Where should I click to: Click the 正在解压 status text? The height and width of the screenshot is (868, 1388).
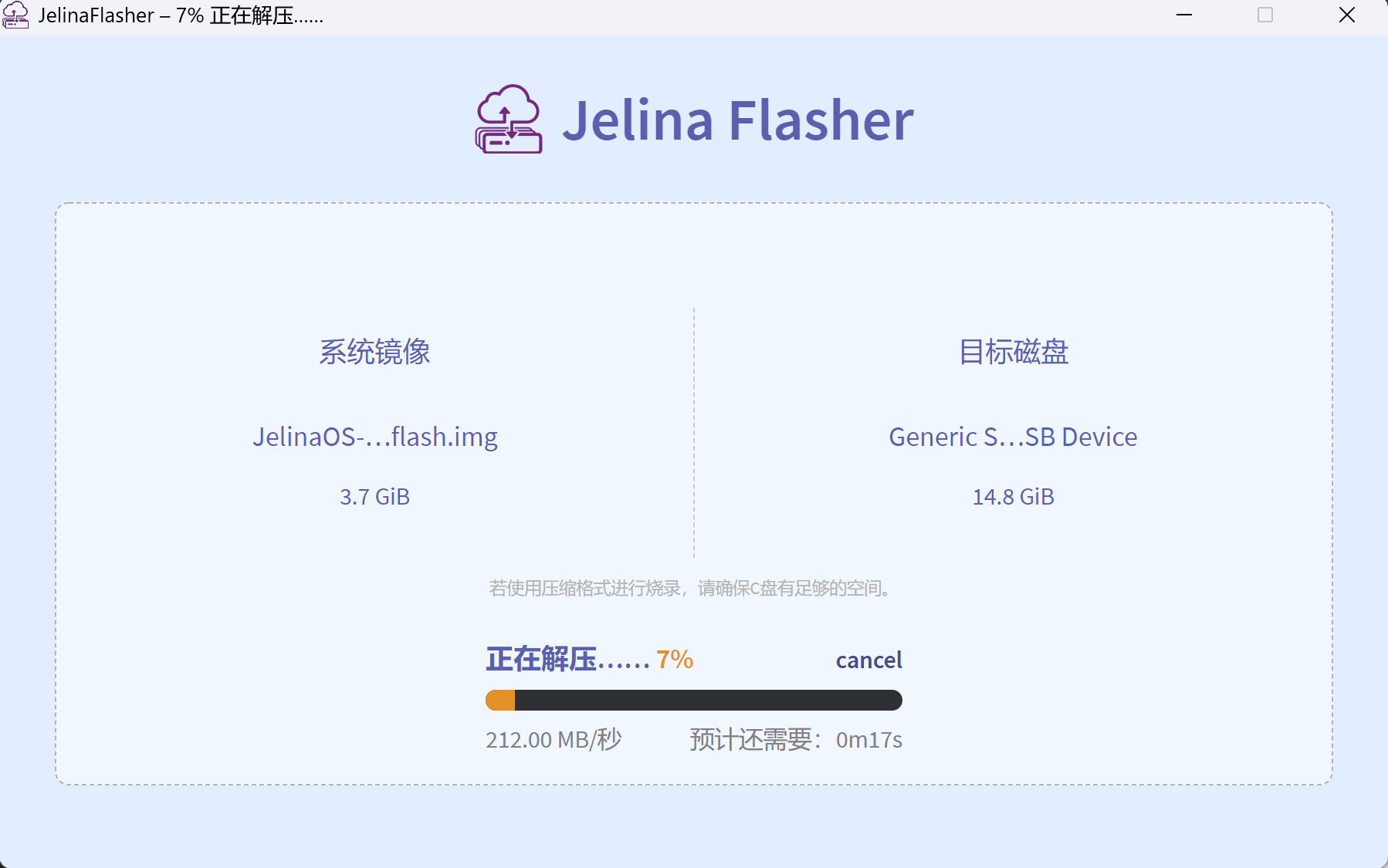tap(567, 660)
